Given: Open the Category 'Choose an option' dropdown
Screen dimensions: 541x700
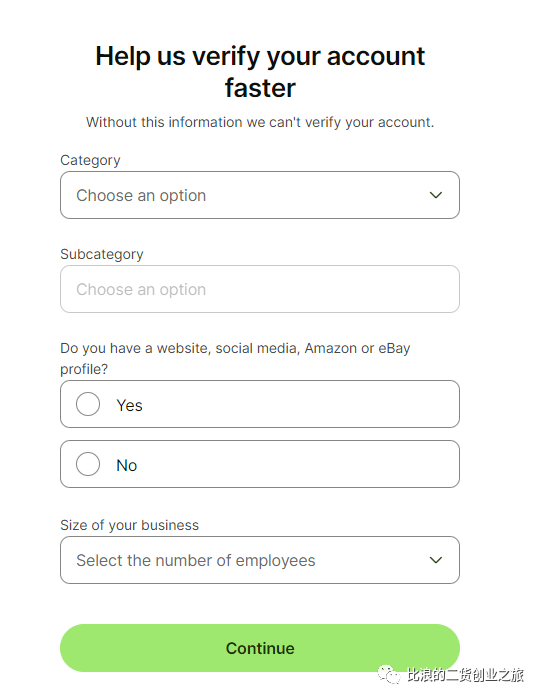Looking at the screenshot, I should (260, 195).
